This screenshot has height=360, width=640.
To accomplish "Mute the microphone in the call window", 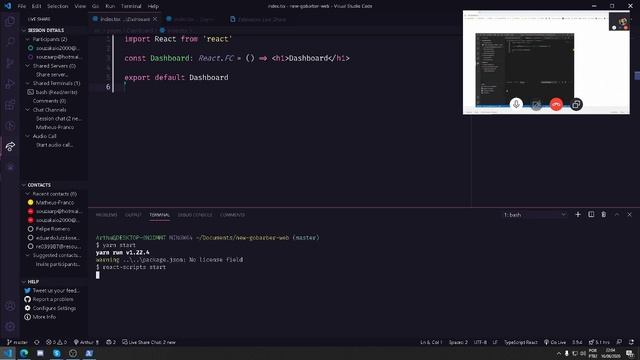I will click(x=516, y=104).
